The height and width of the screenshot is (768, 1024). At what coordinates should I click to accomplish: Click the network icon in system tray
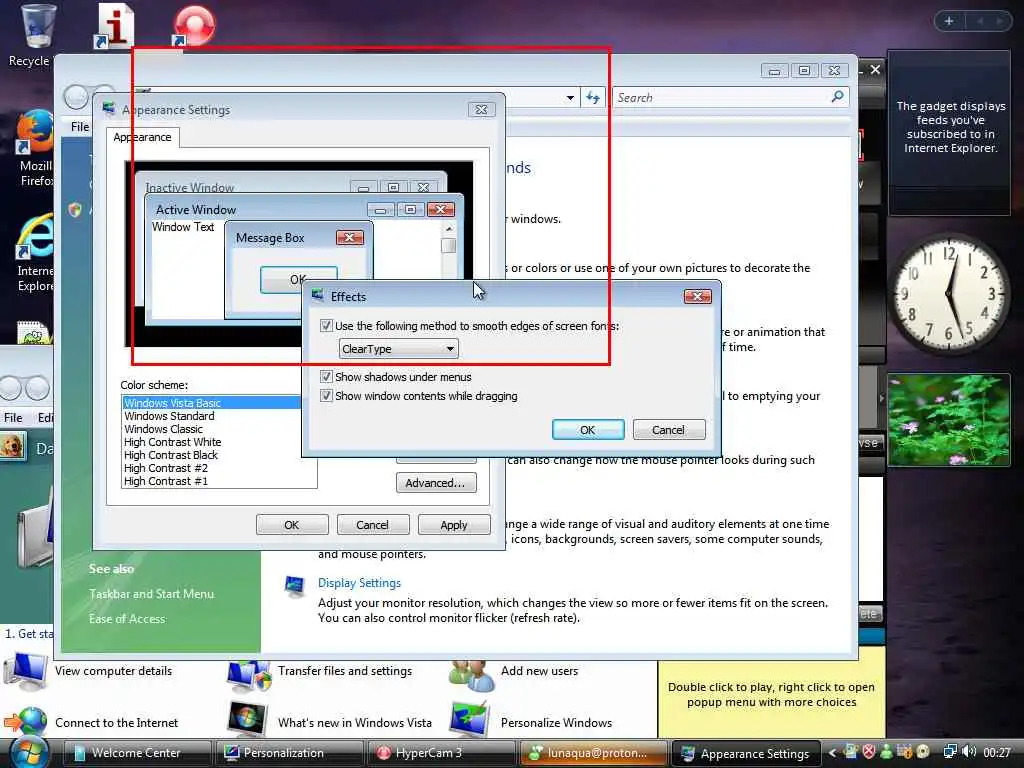click(950, 752)
